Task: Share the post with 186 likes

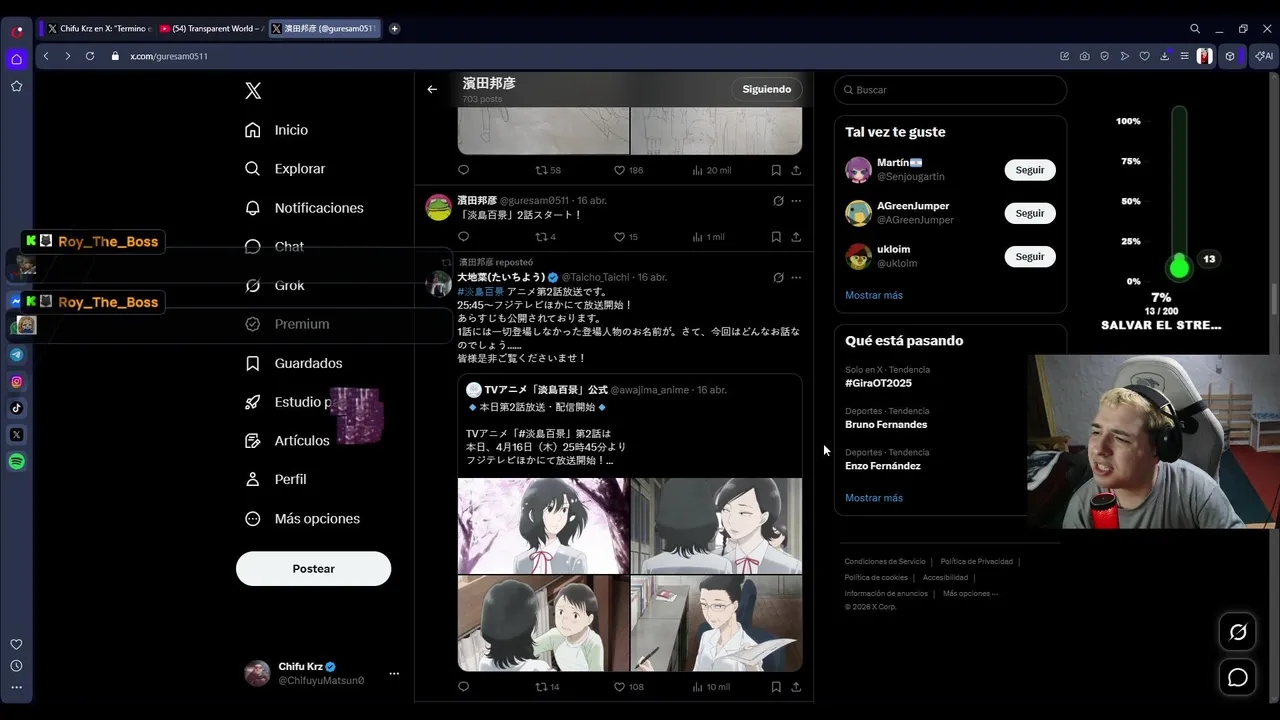Action: 796,170
